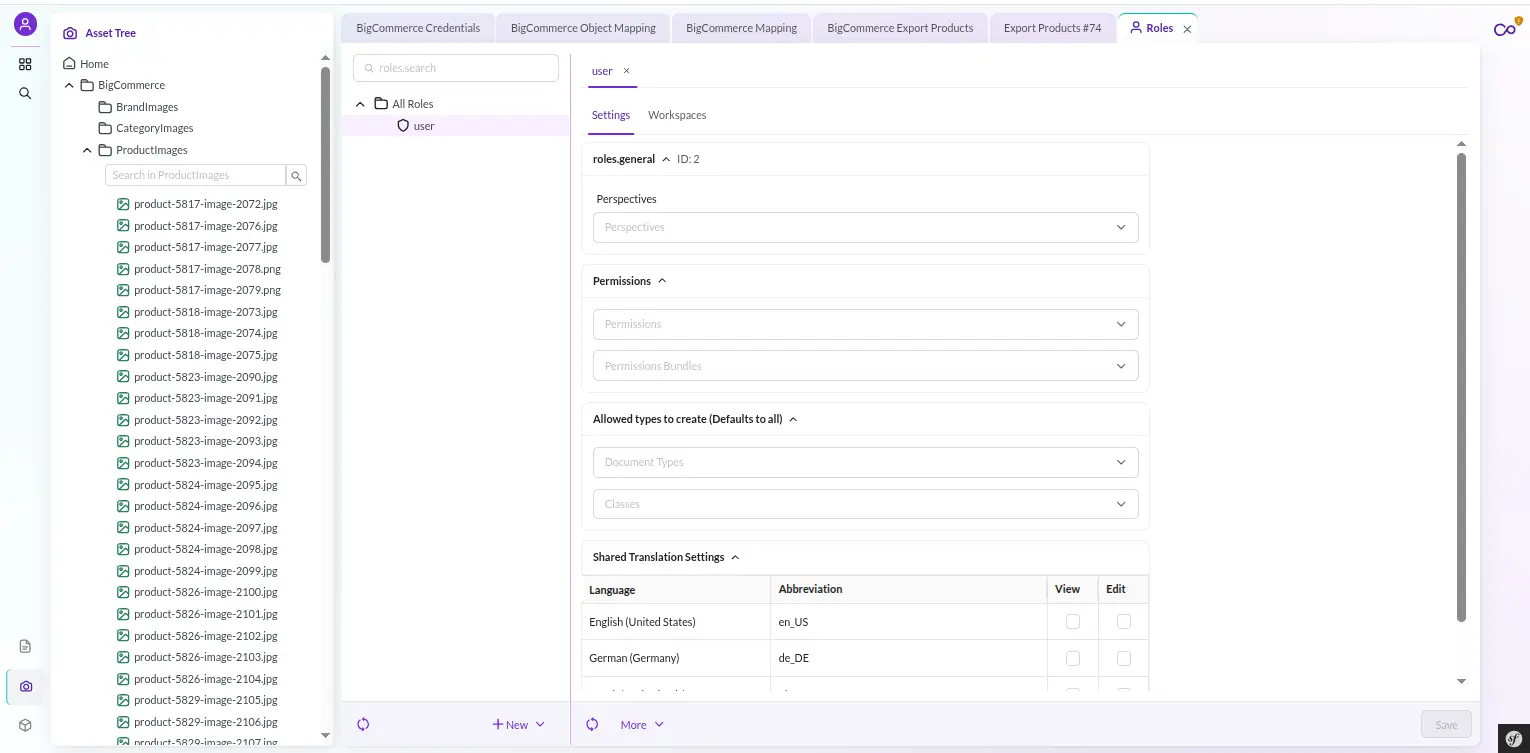The width and height of the screenshot is (1530, 753).
Task: Click the ProductImages search magnifier button
Action: coord(296,175)
